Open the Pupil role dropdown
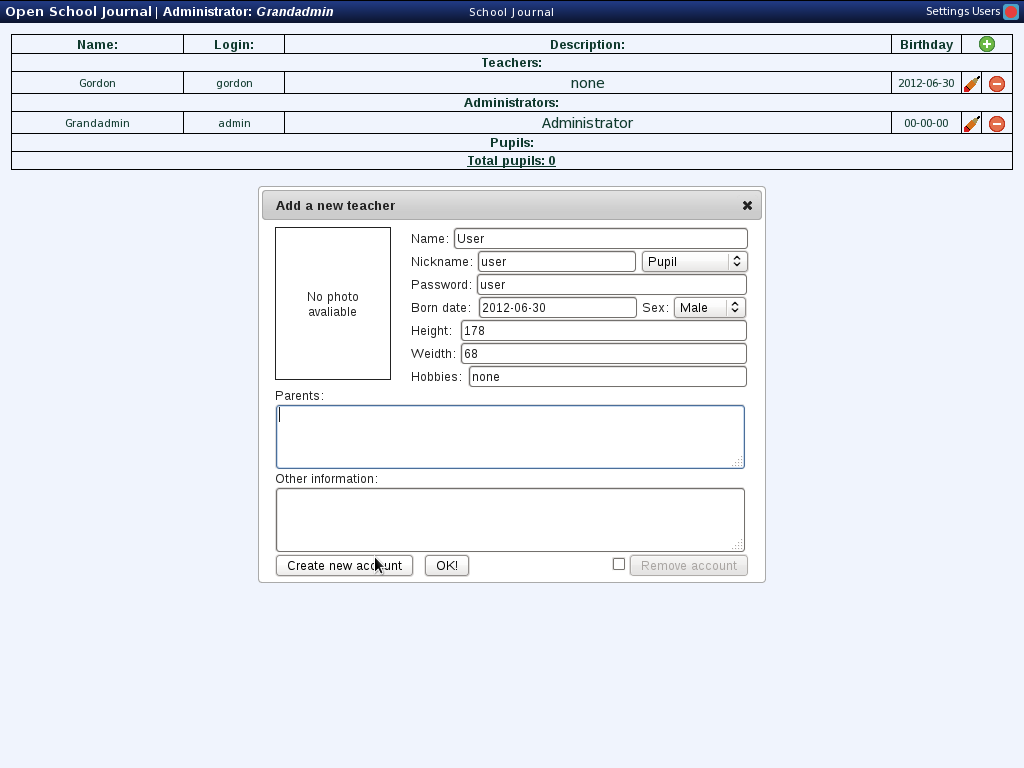This screenshot has height=768, width=1024. (694, 261)
